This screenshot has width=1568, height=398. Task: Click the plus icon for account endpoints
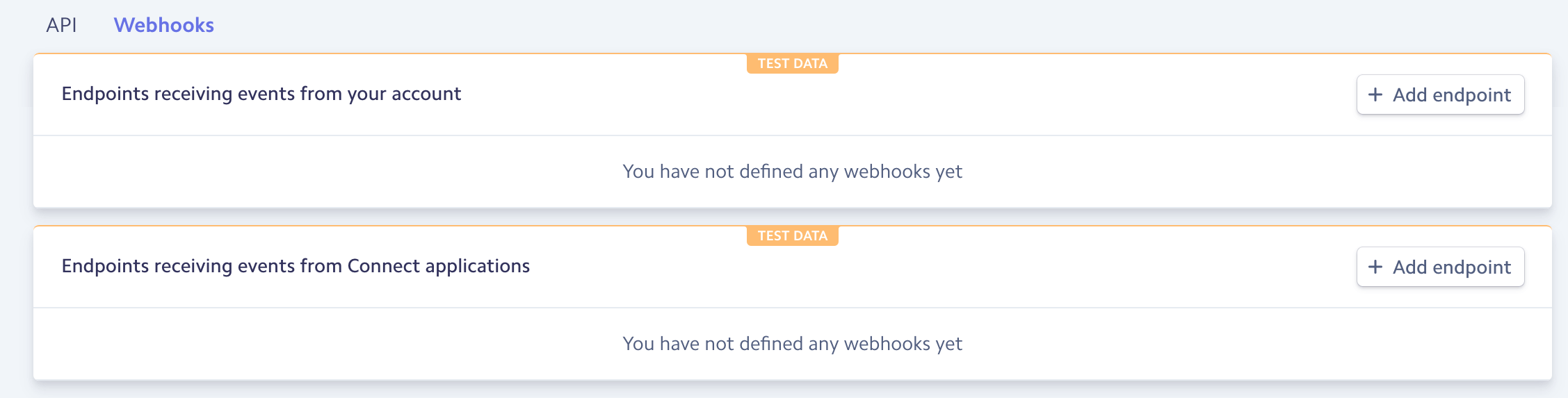(x=1375, y=94)
